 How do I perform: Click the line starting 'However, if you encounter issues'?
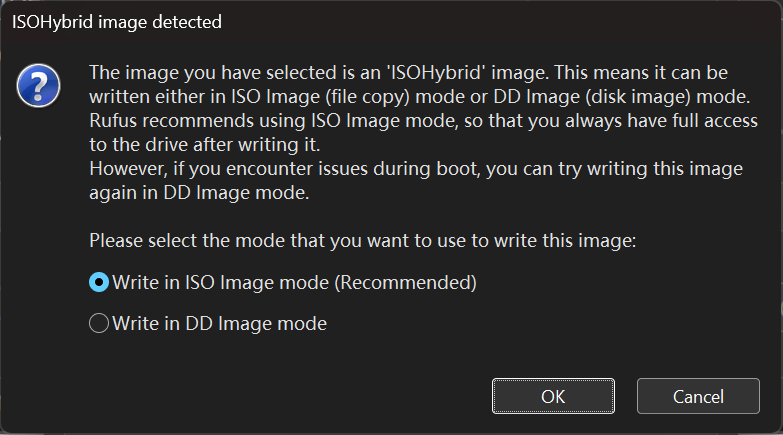pyautogui.click(x=416, y=169)
